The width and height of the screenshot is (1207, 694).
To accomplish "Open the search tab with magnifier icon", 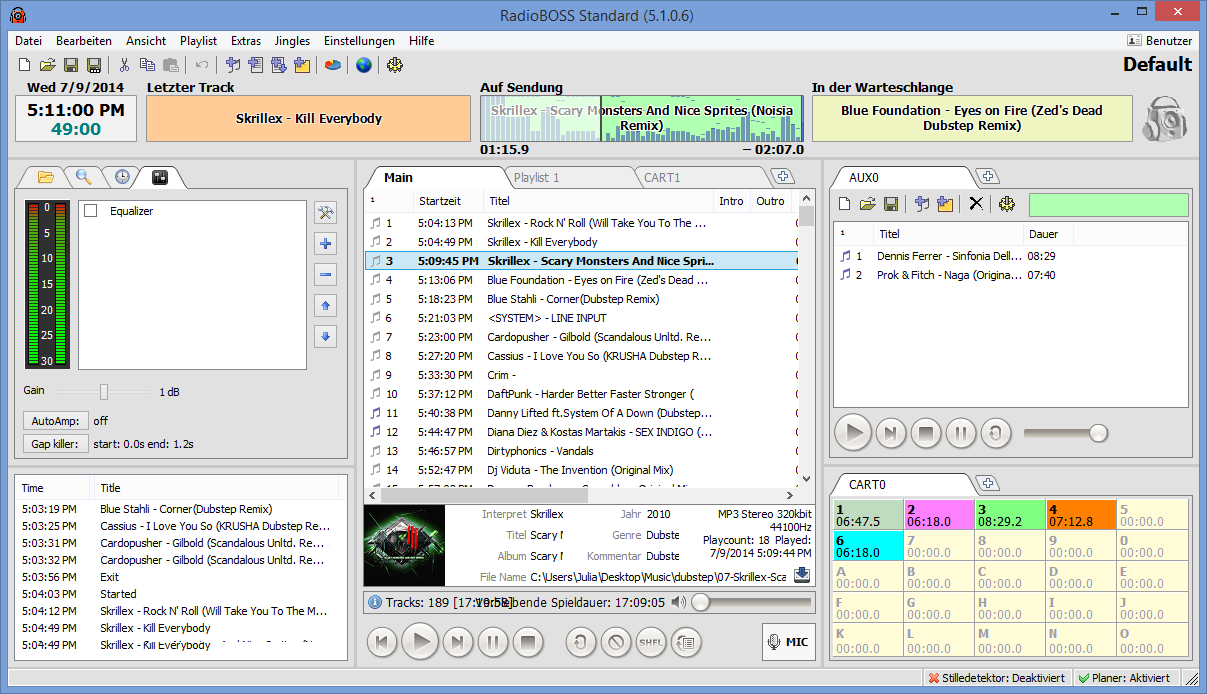I will click(84, 177).
